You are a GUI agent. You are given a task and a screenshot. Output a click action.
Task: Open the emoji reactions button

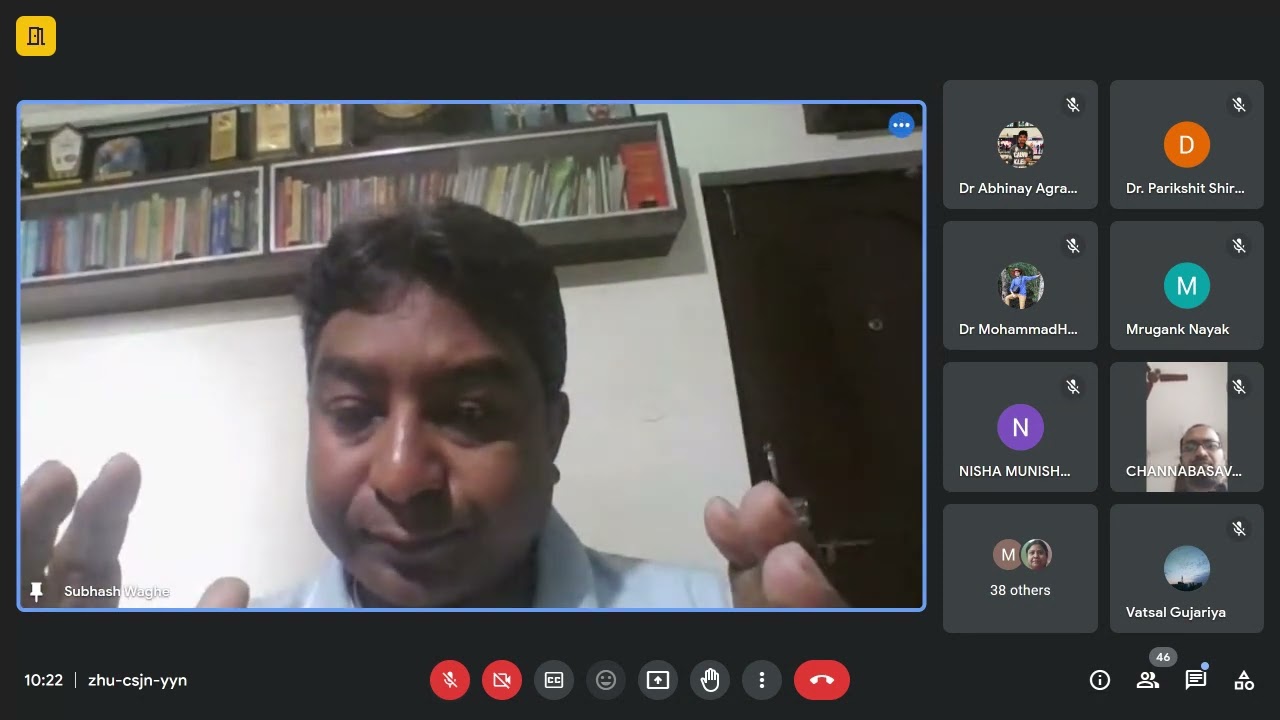[x=606, y=680]
